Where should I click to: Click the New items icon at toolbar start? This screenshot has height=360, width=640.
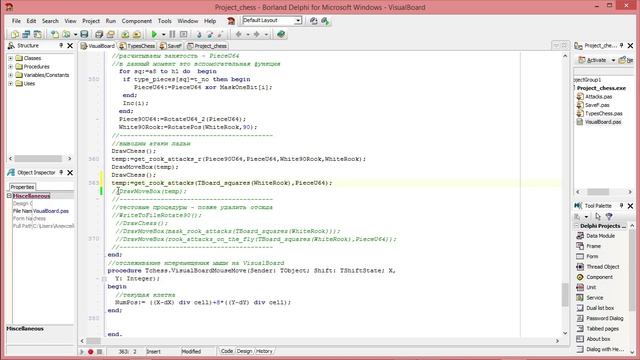[15, 34]
